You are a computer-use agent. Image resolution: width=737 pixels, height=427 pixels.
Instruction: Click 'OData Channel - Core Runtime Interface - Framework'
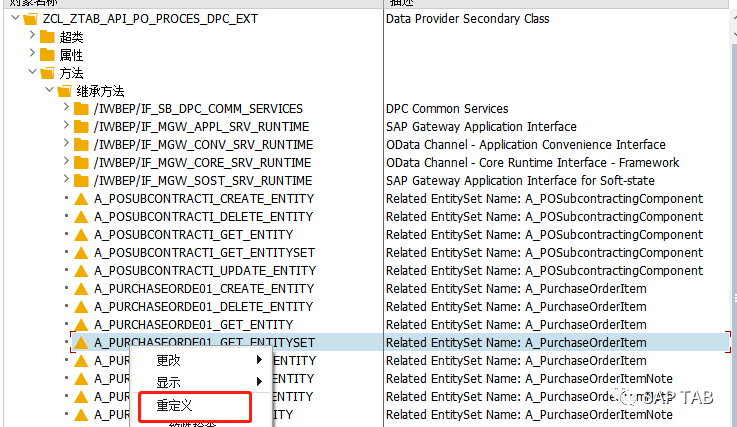coord(533,163)
